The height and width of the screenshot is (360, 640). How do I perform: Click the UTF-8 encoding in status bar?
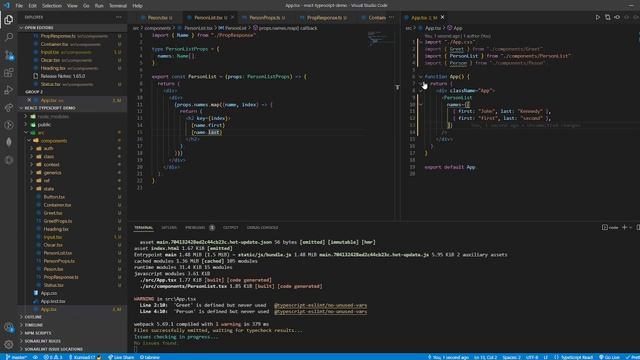click(x=532, y=357)
